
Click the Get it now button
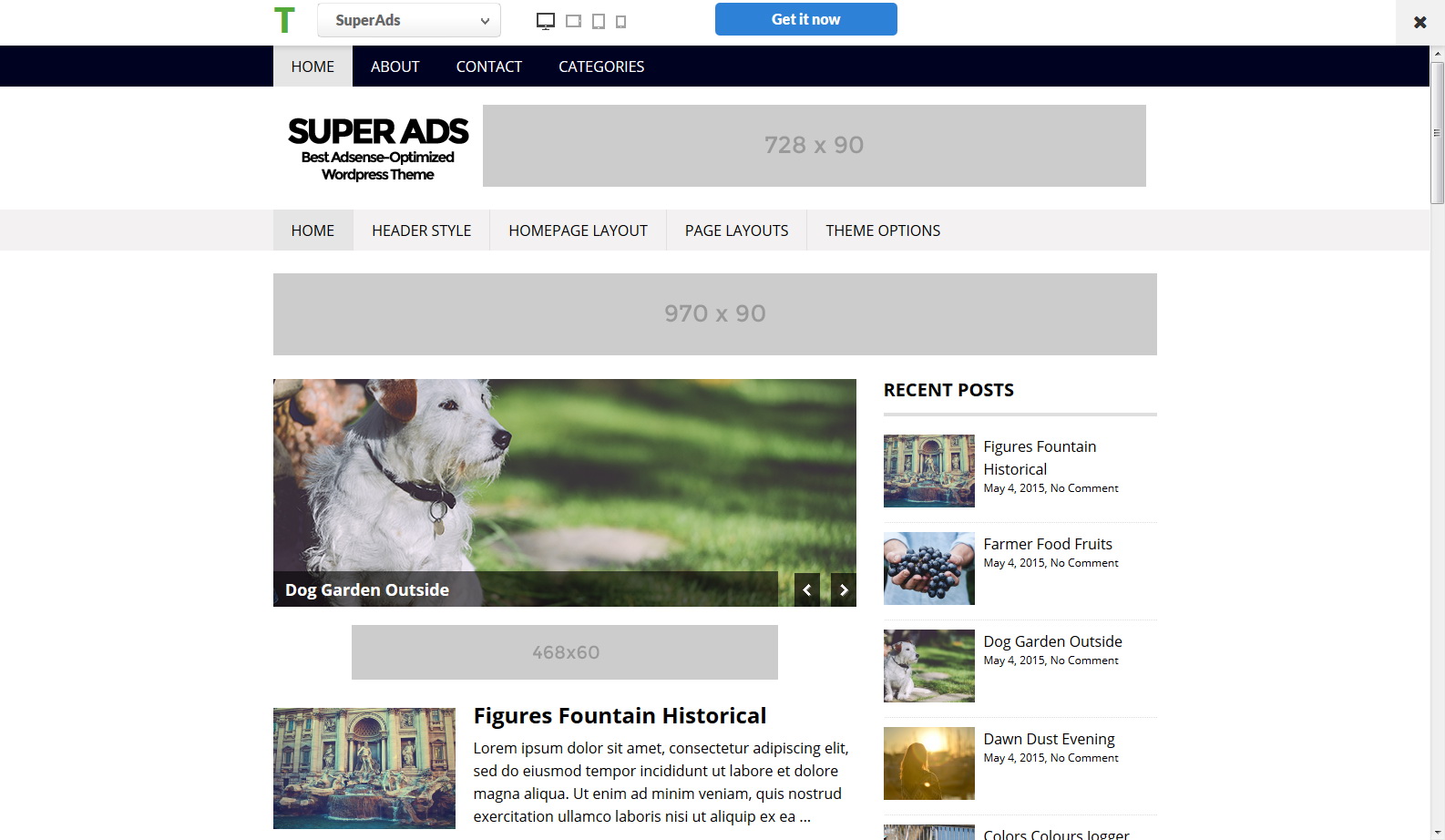click(806, 19)
